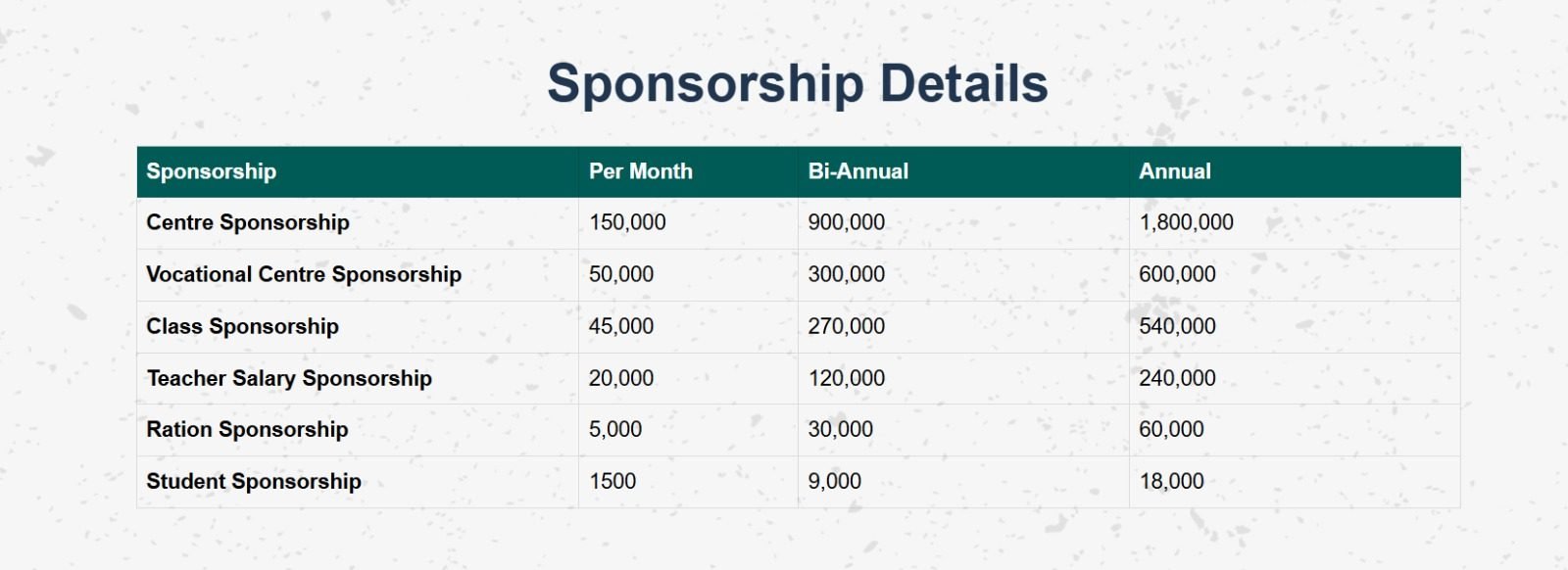Image resolution: width=1568 pixels, height=570 pixels.
Task: Click the Class Sponsorship row label
Action: 242,326
